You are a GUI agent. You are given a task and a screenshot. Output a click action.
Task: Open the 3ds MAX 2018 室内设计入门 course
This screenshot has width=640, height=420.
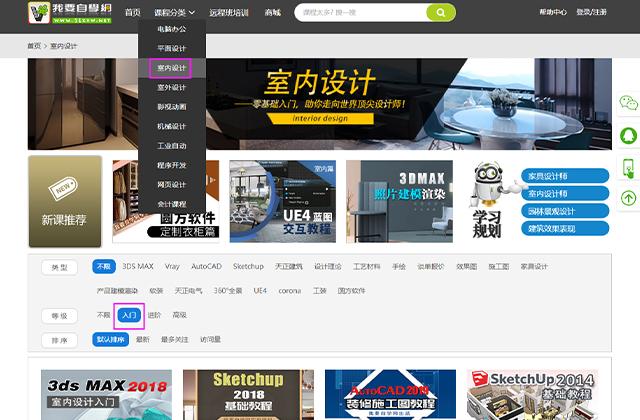point(107,395)
